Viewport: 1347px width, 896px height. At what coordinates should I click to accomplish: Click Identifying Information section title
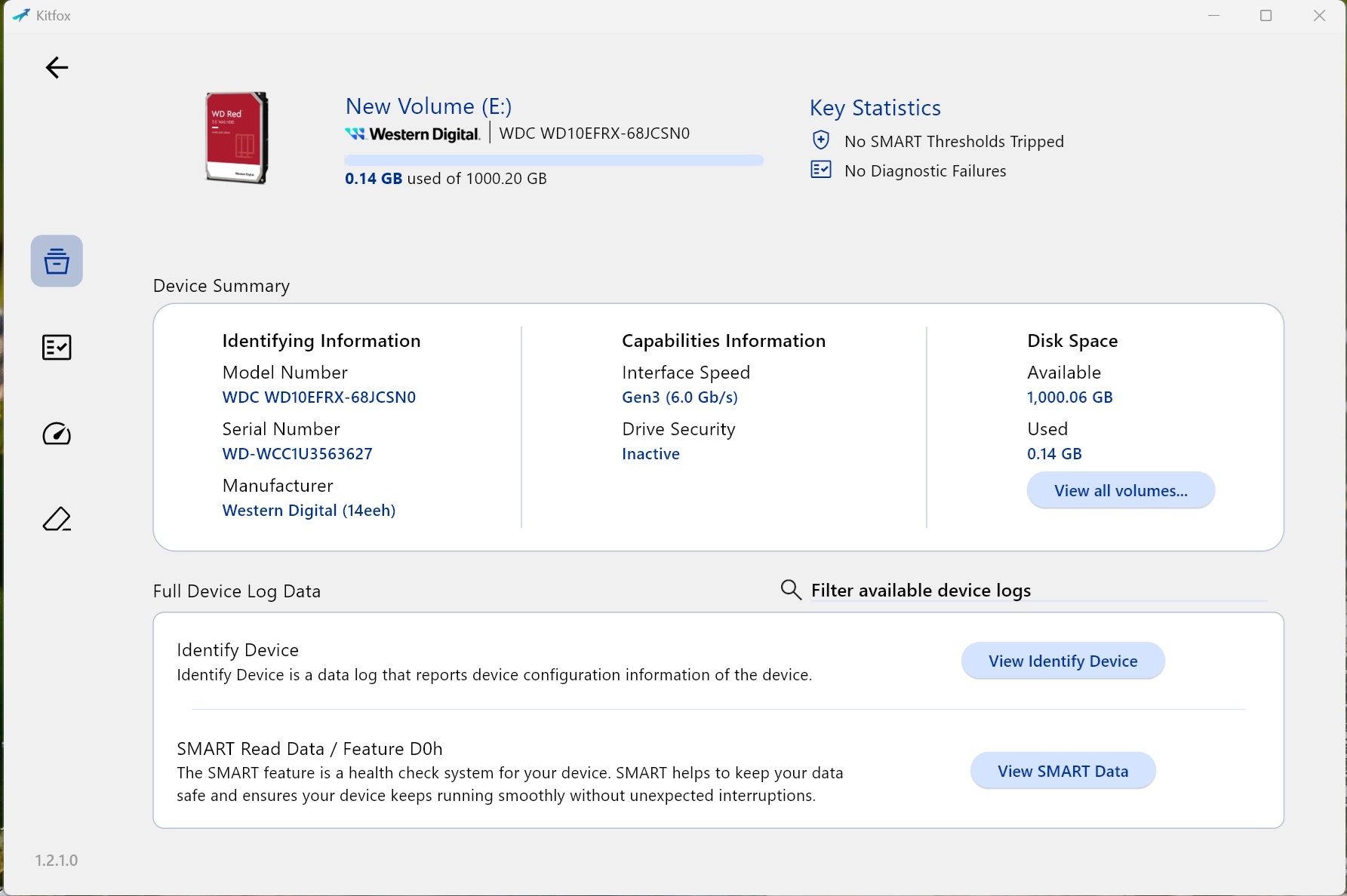pyautogui.click(x=321, y=341)
